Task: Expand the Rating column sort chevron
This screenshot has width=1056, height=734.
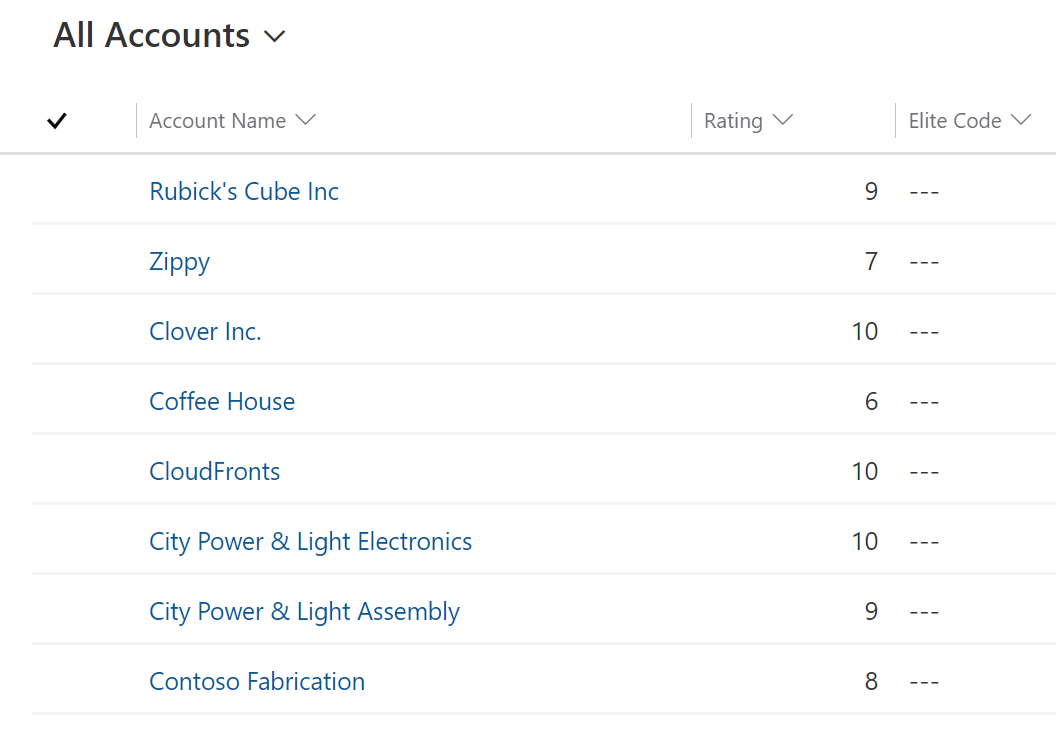Action: [783, 120]
